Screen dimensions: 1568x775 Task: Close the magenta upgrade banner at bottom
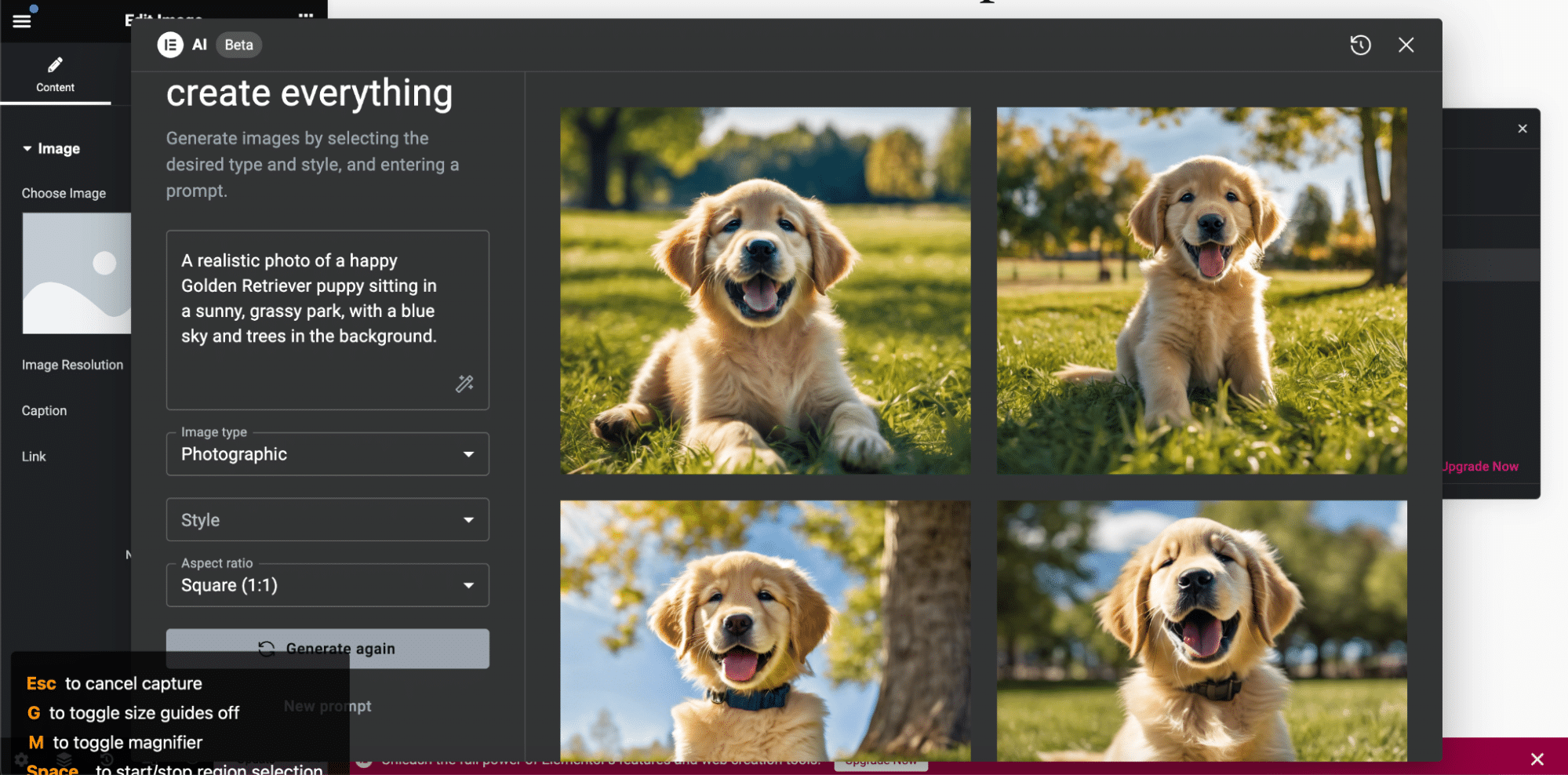1537,759
